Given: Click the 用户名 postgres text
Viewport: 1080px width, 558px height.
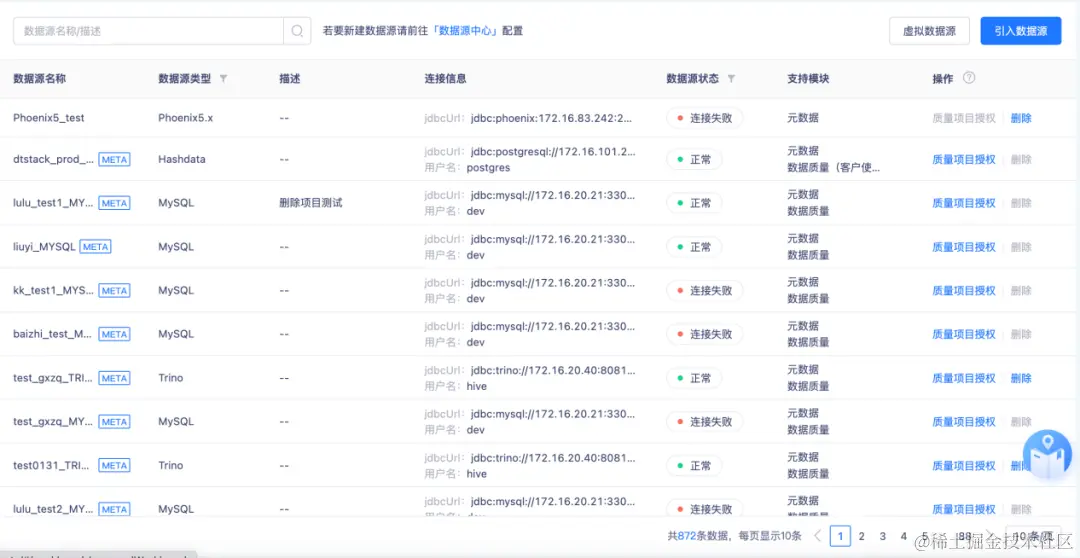Looking at the screenshot, I should pyautogui.click(x=467, y=167).
